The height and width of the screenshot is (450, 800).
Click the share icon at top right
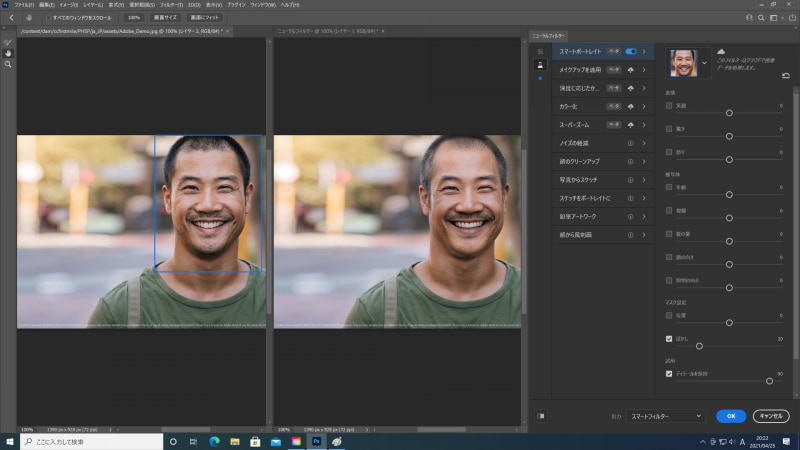click(x=792, y=17)
